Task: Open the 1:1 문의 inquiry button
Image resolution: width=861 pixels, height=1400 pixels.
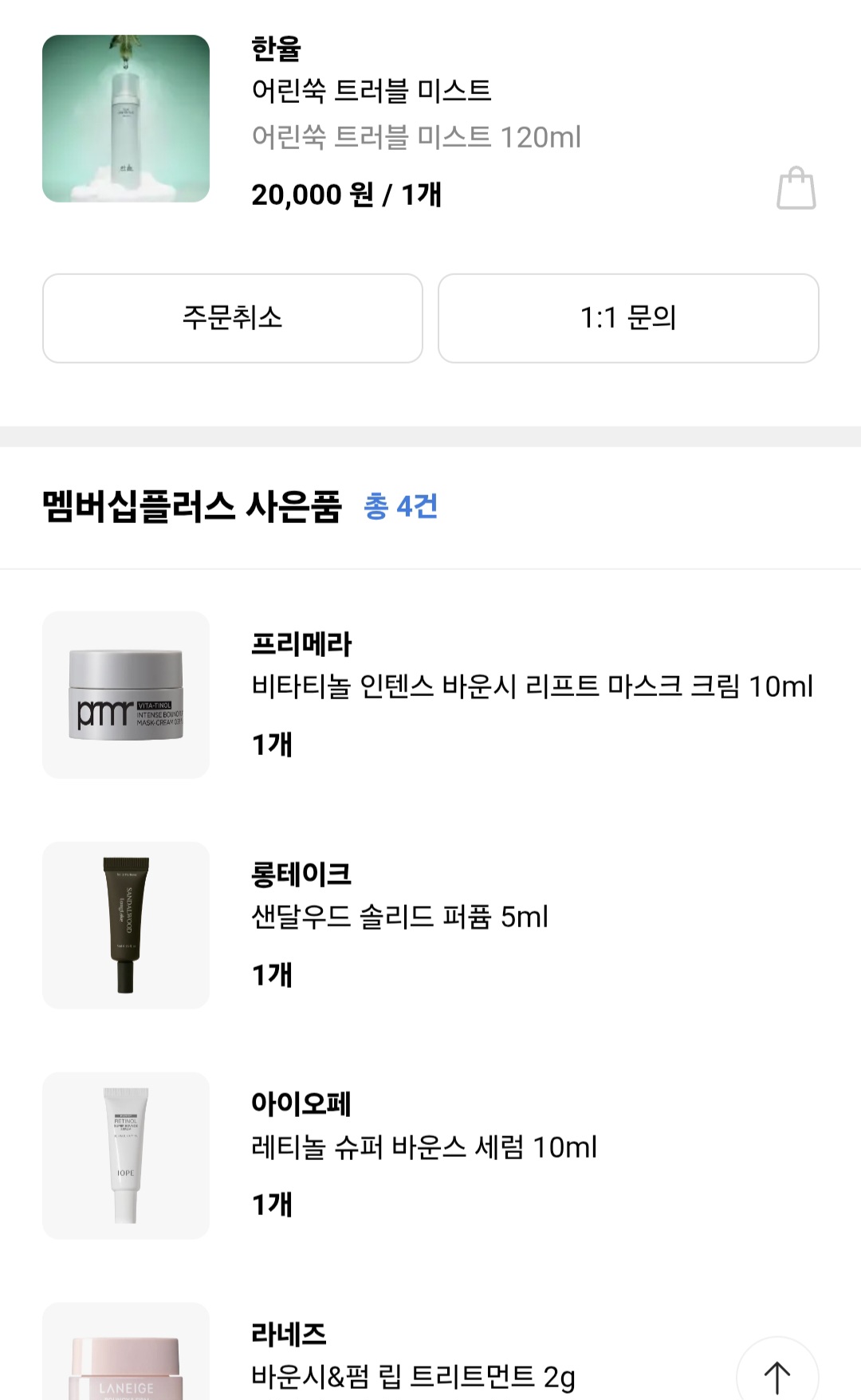Action: (628, 318)
